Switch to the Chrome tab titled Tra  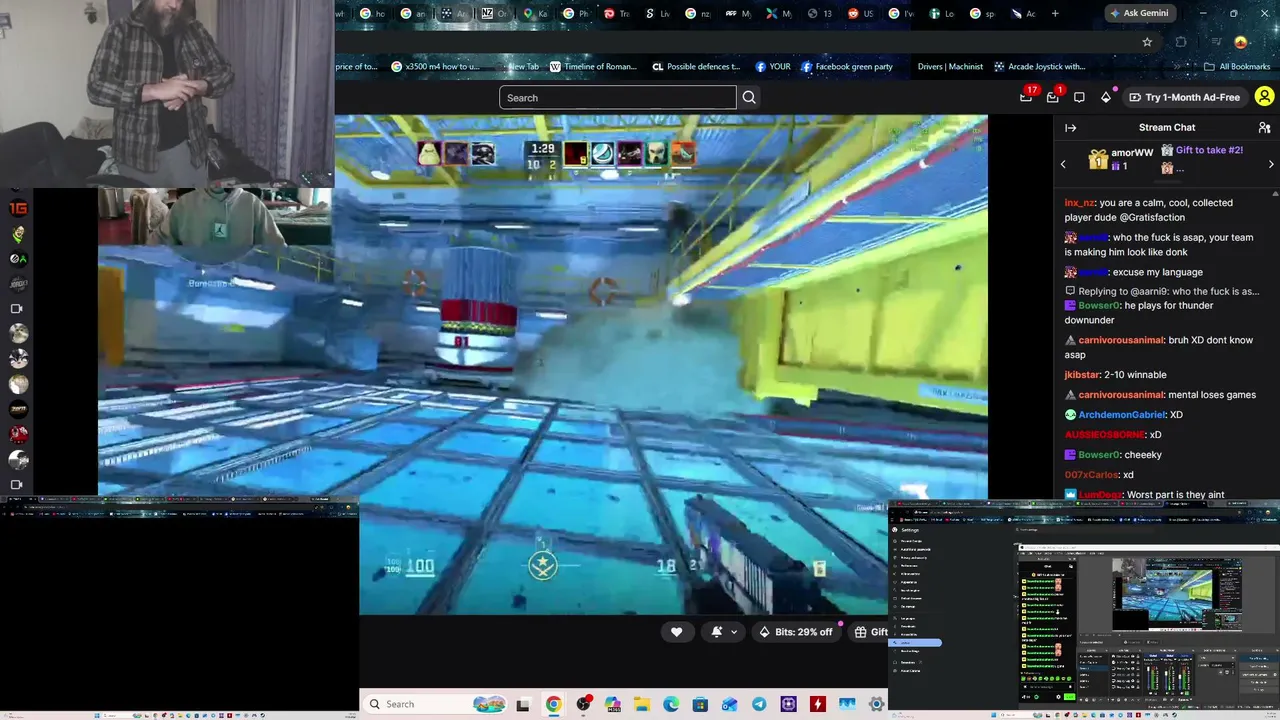coord(617,13)
